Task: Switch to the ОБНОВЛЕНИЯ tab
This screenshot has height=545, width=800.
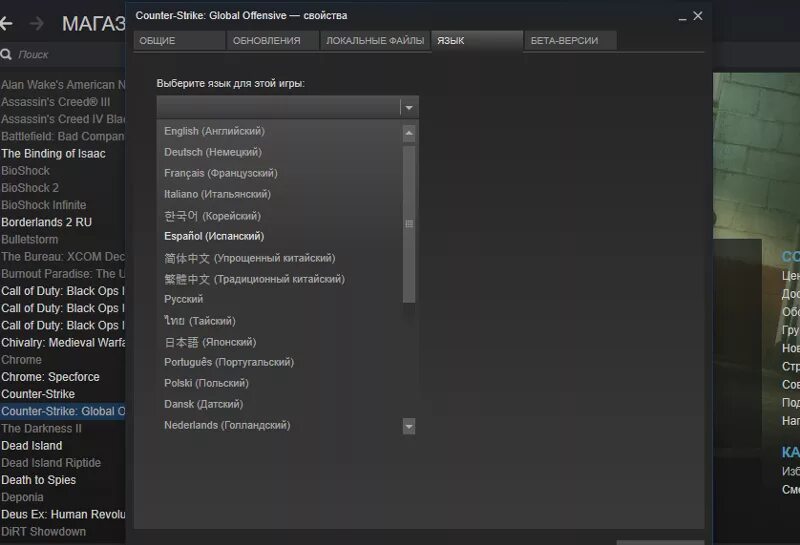Action: coord(272,41)
